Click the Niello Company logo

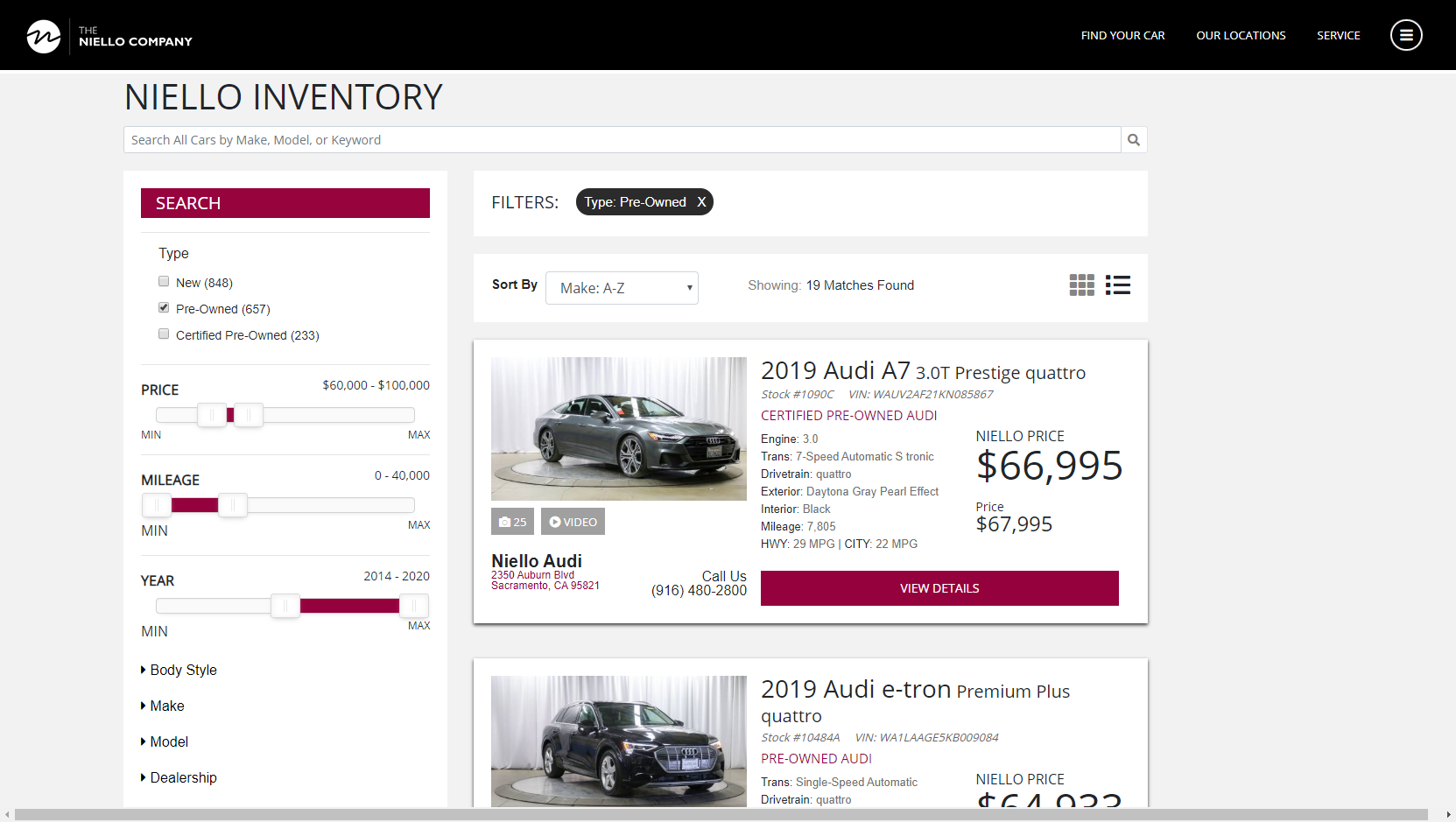click(109, 36)
